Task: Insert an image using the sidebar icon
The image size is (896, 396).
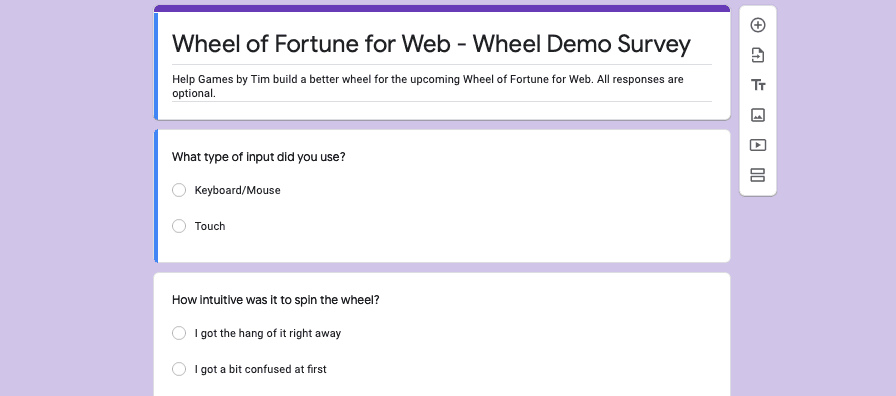Action: tap(758, 115)
